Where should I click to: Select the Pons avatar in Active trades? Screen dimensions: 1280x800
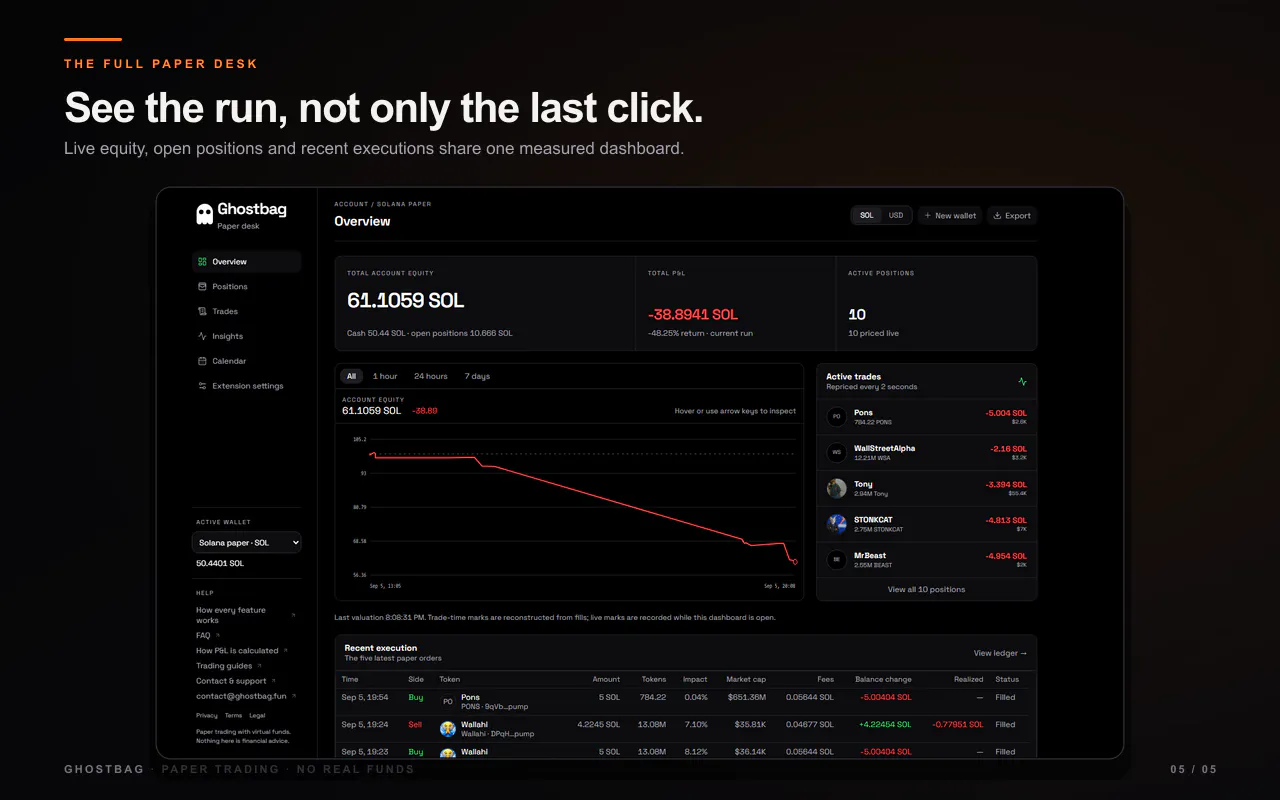837,417
